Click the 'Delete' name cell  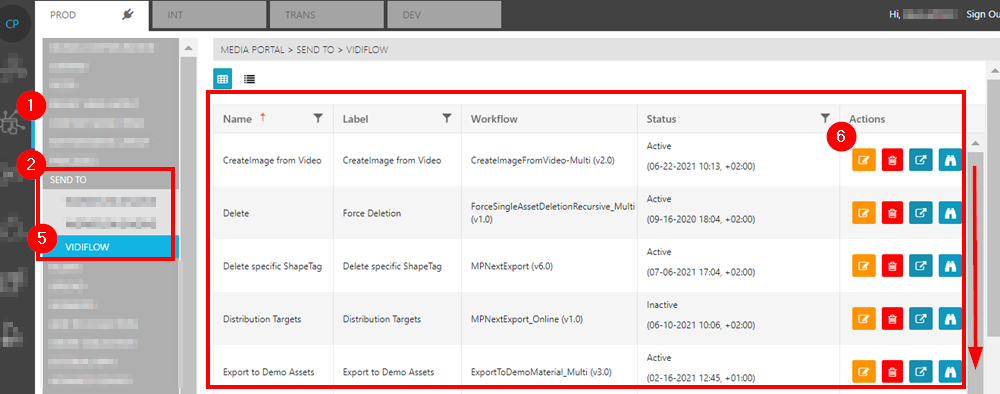236,214
